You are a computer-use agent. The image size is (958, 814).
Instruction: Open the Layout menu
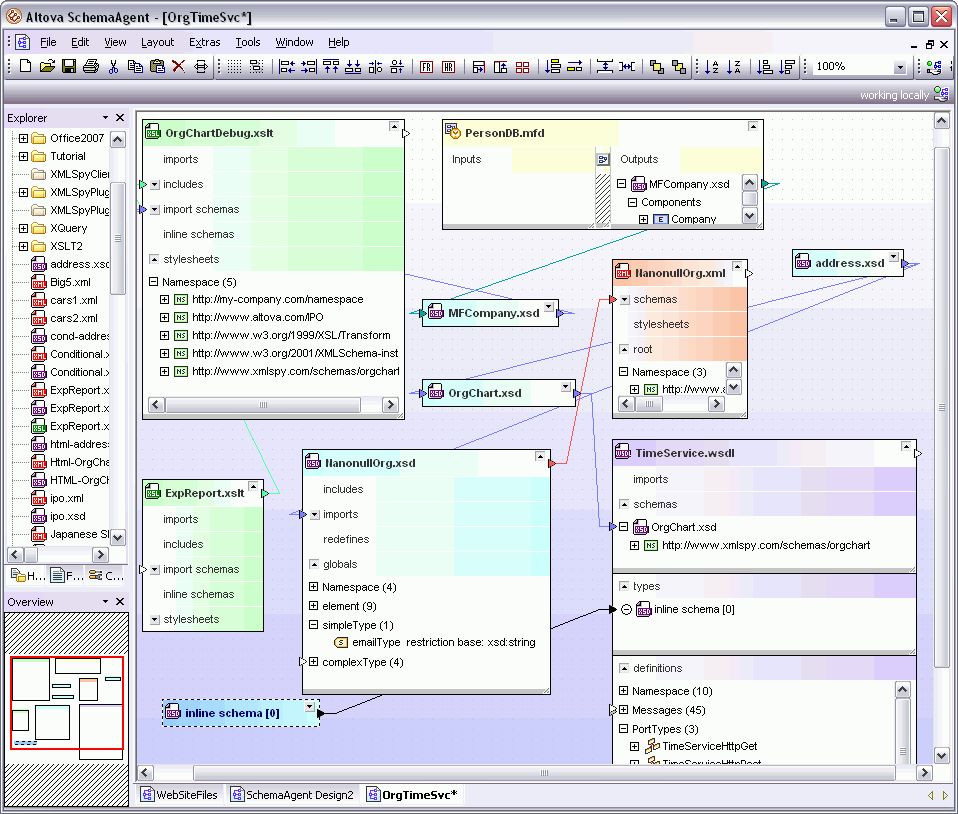(x=157, y=42)
